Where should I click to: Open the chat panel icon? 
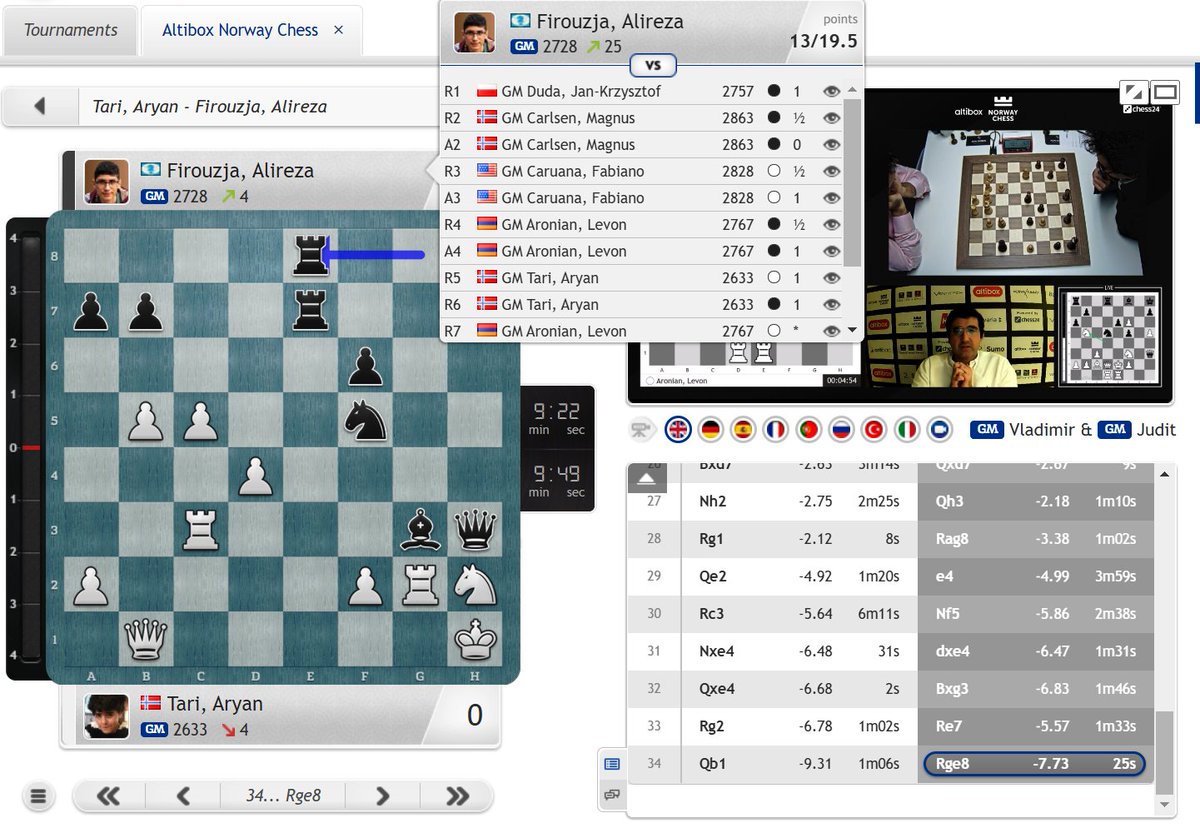pyautogui.click(x=613, y=794)
